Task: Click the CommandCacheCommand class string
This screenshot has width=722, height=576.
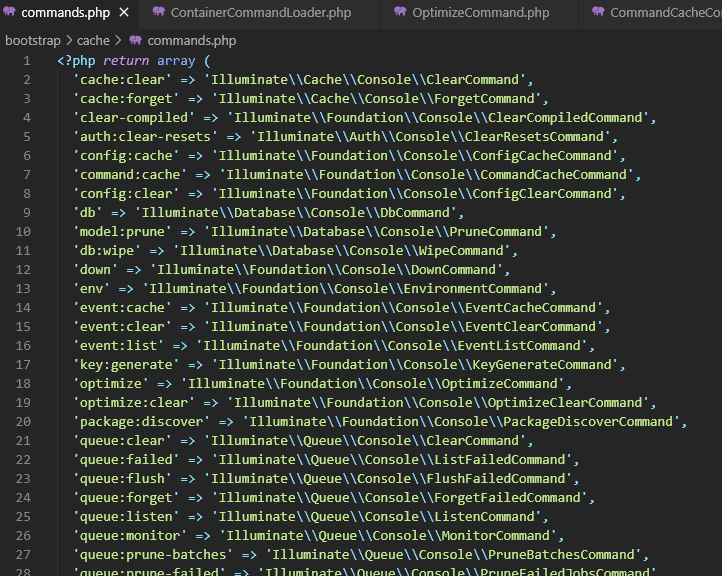Action: click(x=426, y=175)
